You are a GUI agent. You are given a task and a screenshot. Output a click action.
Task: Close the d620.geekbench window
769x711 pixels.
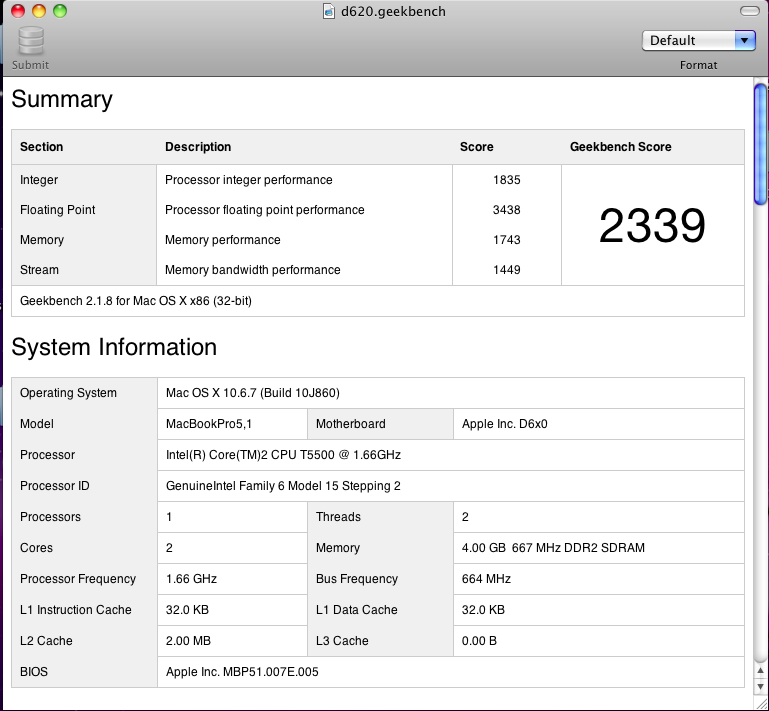pos(18,11)
